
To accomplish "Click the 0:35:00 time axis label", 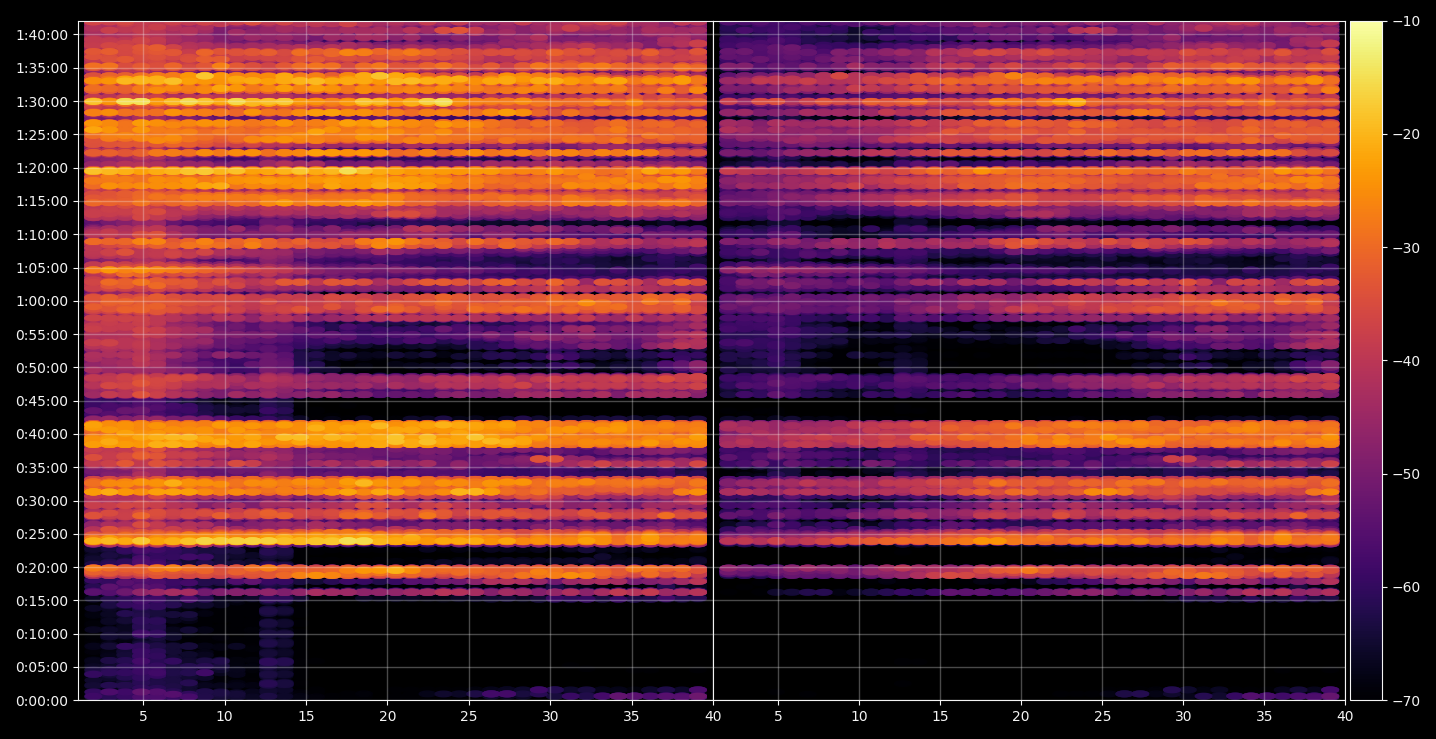I will point(42,468).
